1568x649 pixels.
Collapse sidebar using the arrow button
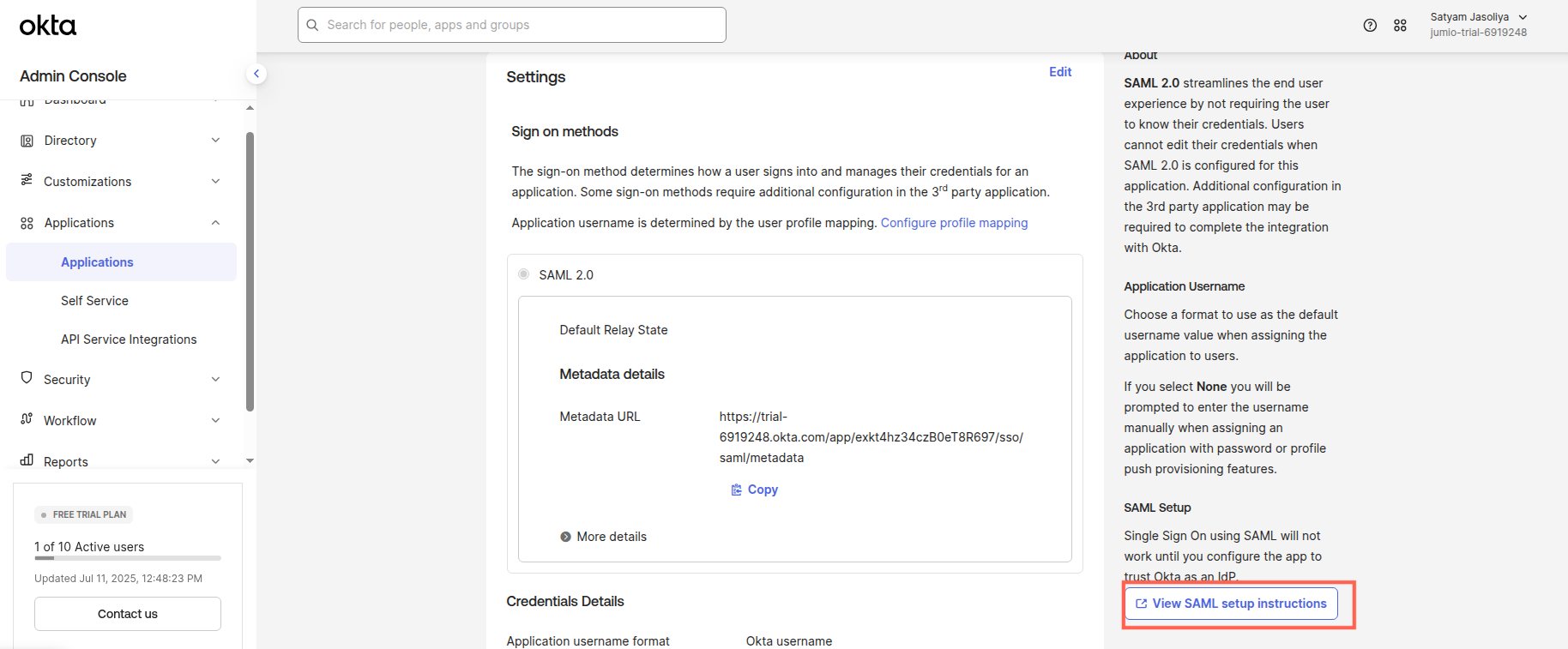[256, 74]
